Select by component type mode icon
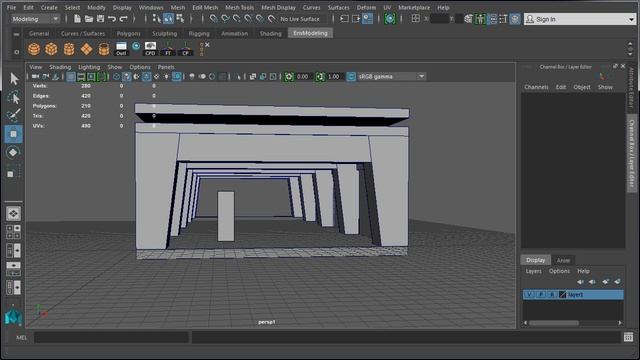Screen dimensions: 640x360 (180, 19)
